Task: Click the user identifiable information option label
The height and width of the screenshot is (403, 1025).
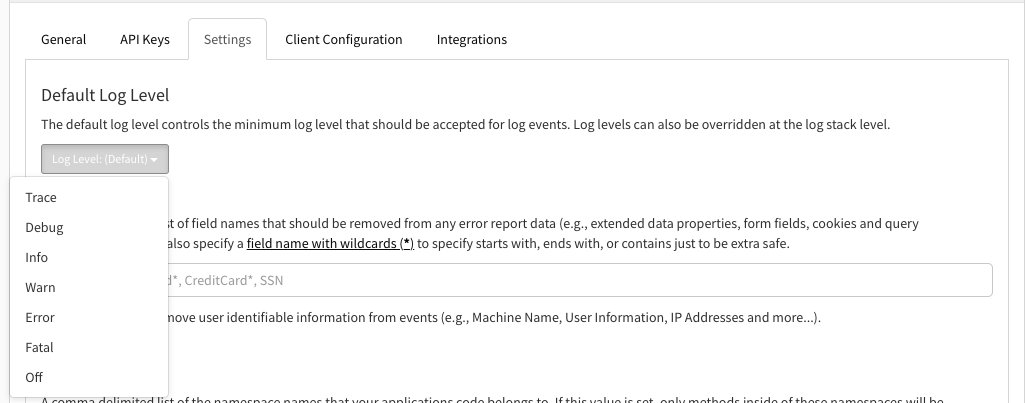Action: (x=490, y=318)
